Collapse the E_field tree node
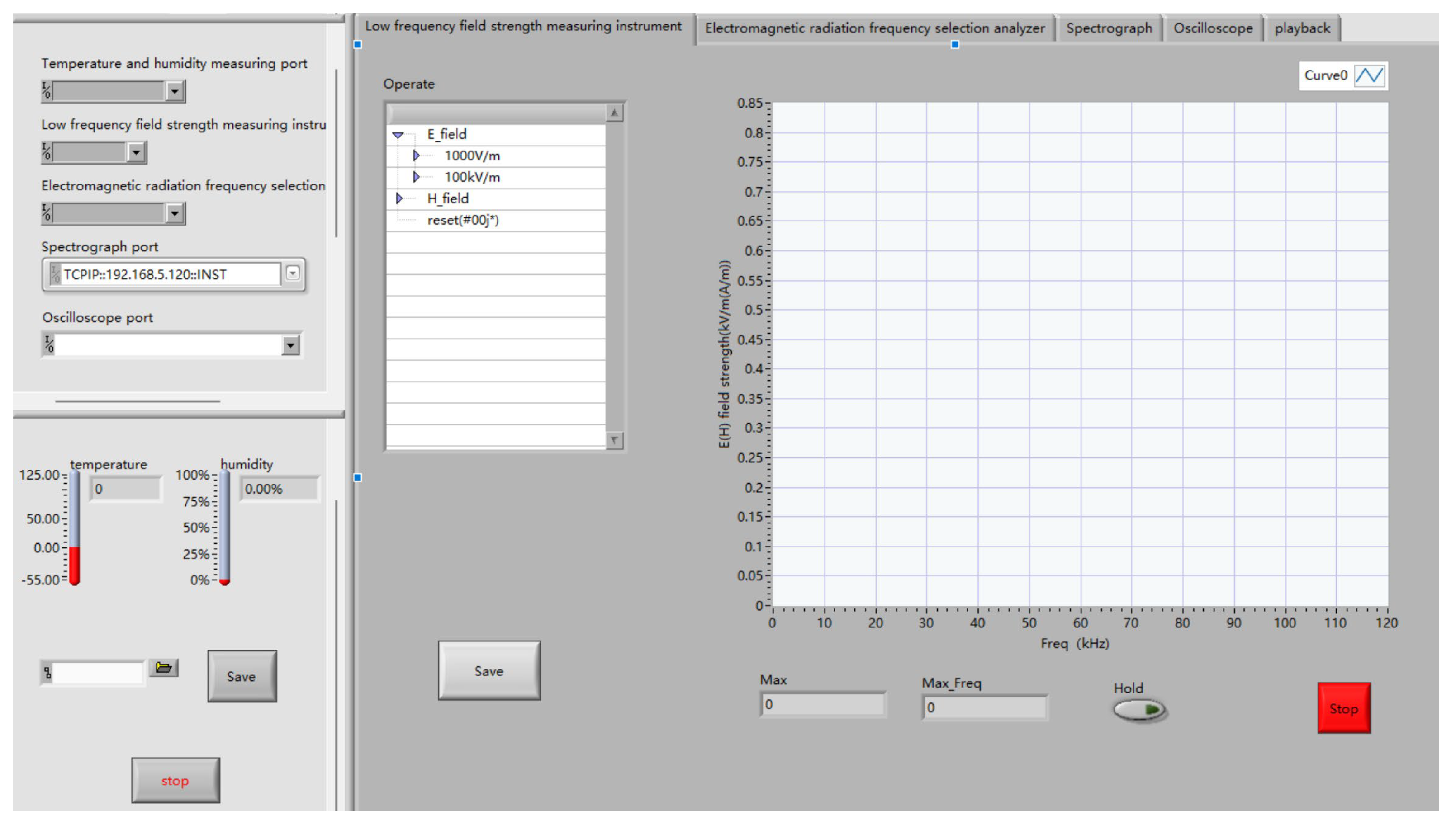 [x=398, y=134]
